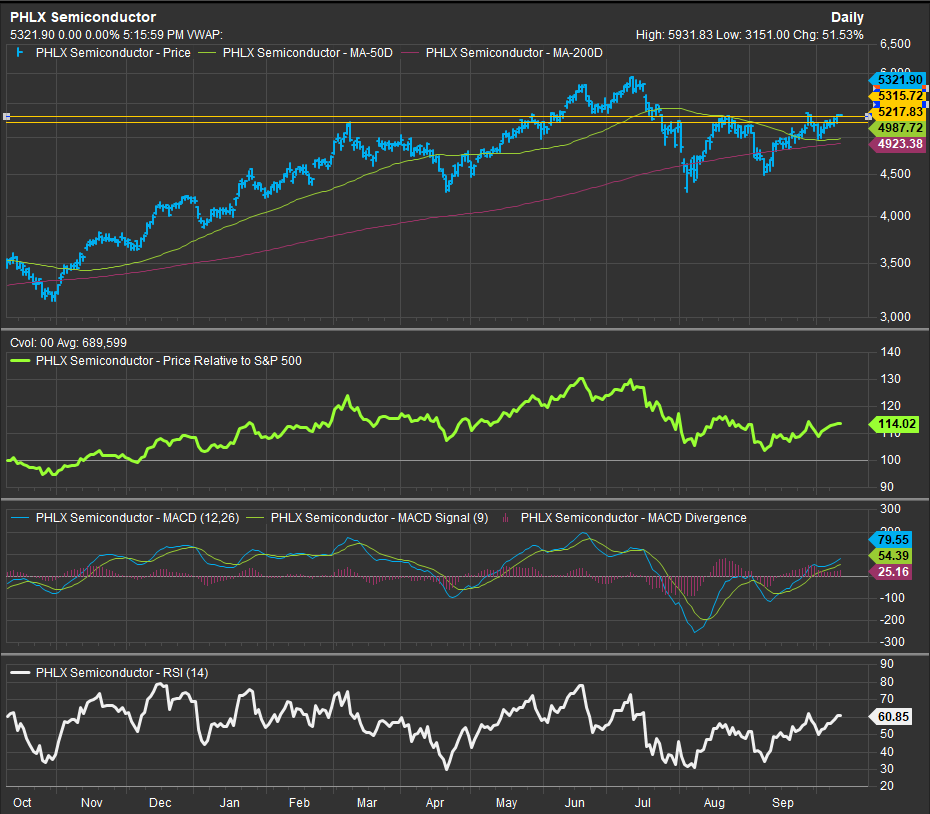930x814 pixels.
Task: Click the green Price Relative legend swatch
Action: [20, 361]
